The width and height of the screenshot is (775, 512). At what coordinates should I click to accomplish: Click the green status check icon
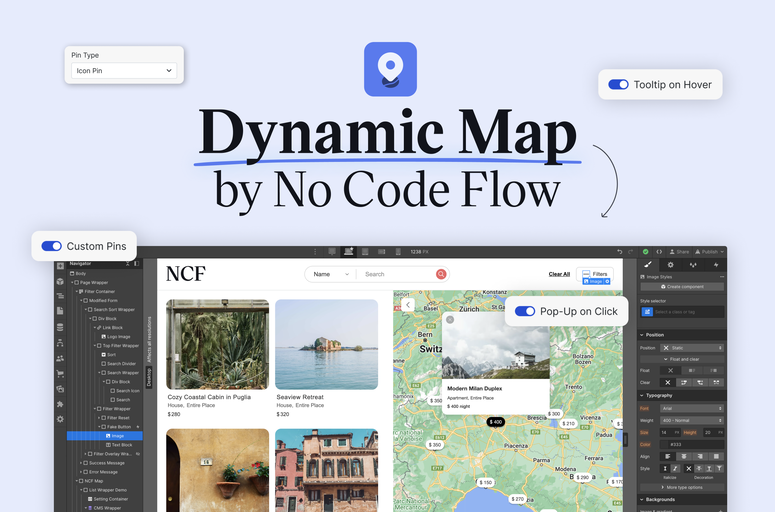[646, 252]
